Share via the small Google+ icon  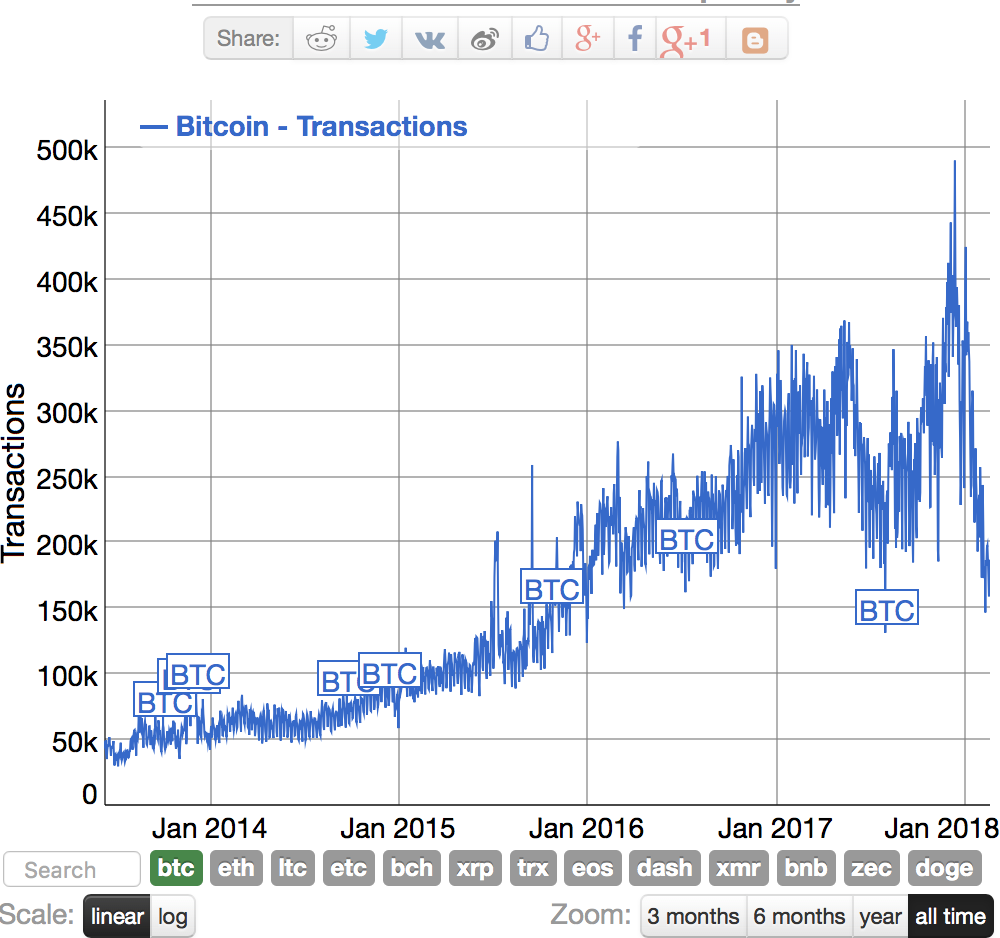587,39
